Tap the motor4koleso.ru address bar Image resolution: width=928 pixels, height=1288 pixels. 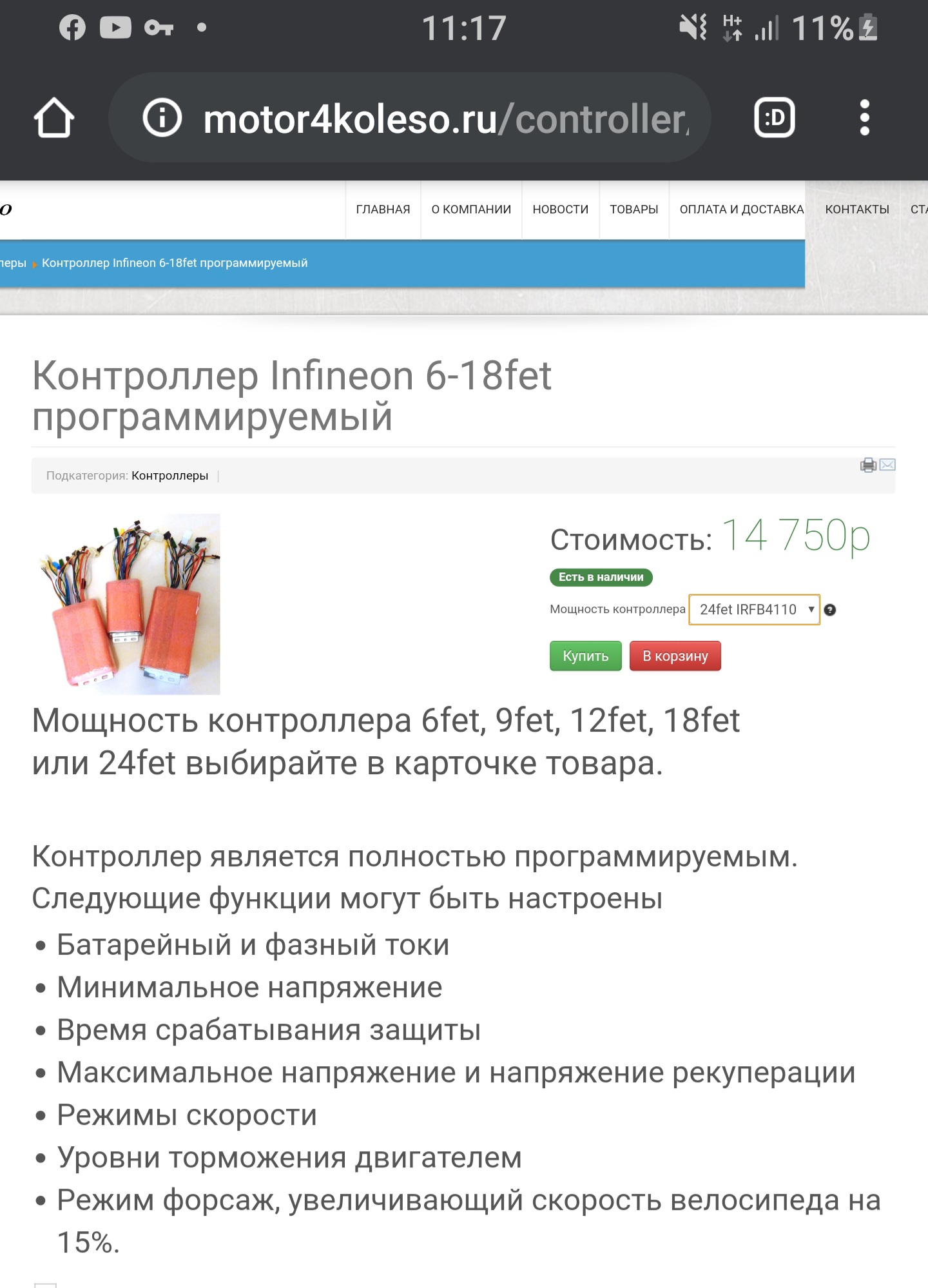[410, 118]
